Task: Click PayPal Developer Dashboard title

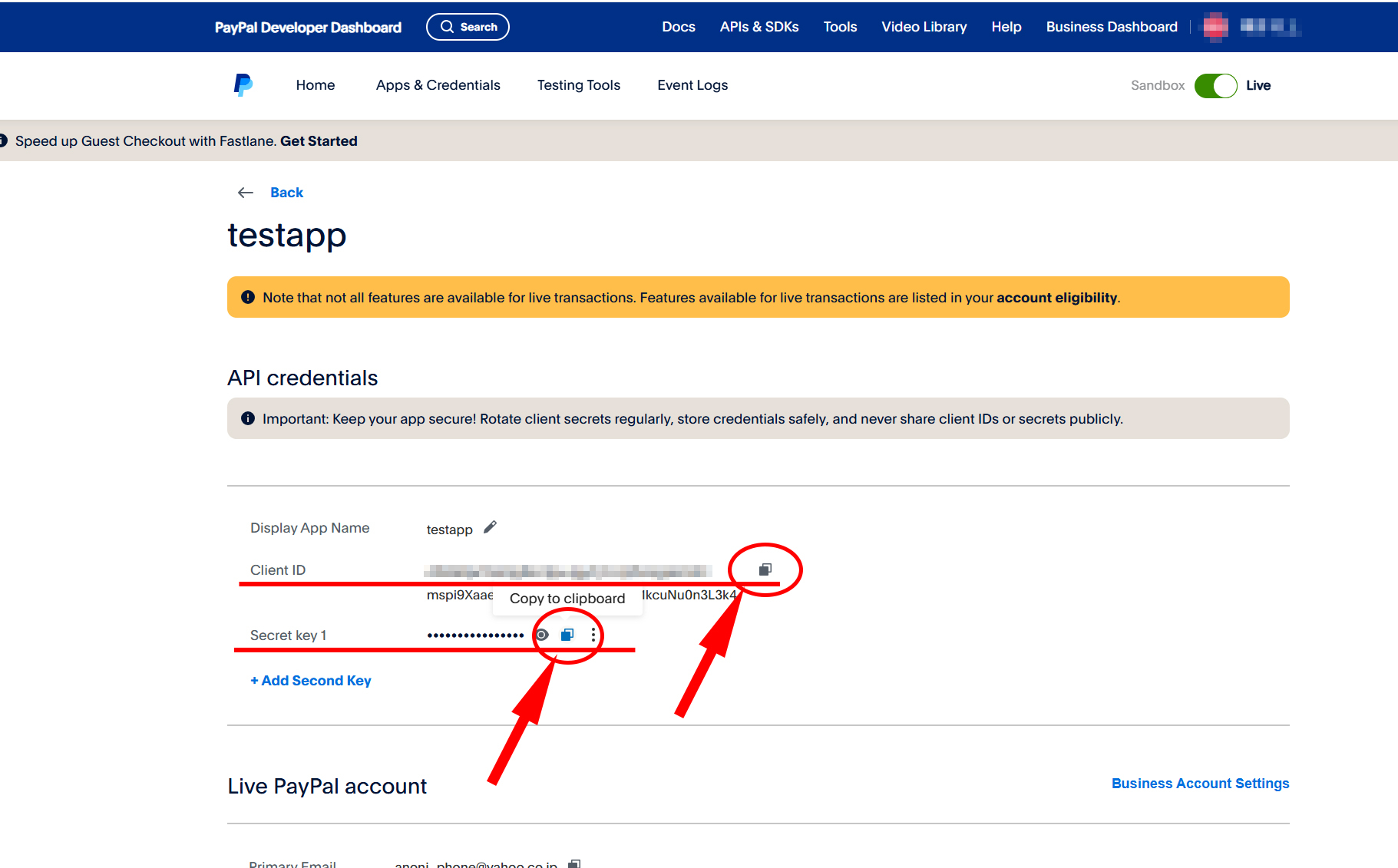Action: [308, 28]
